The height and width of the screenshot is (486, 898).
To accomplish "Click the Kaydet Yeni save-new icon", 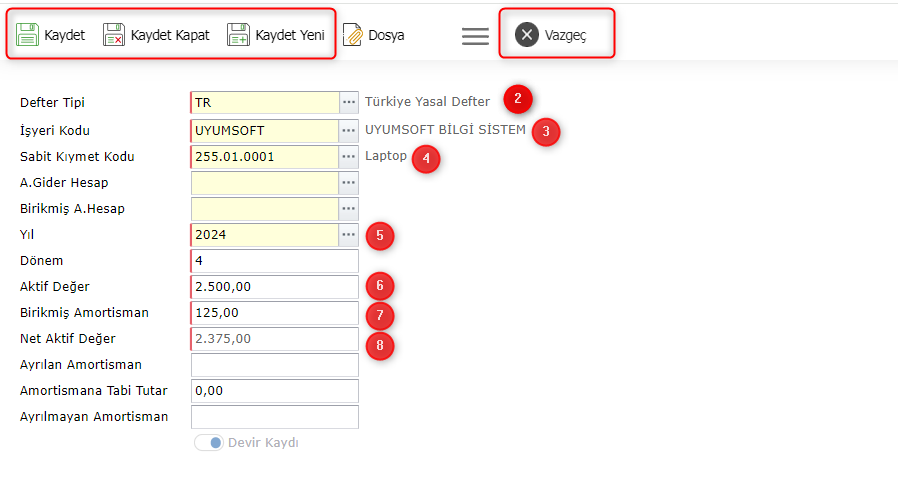I will pos(238,35).
